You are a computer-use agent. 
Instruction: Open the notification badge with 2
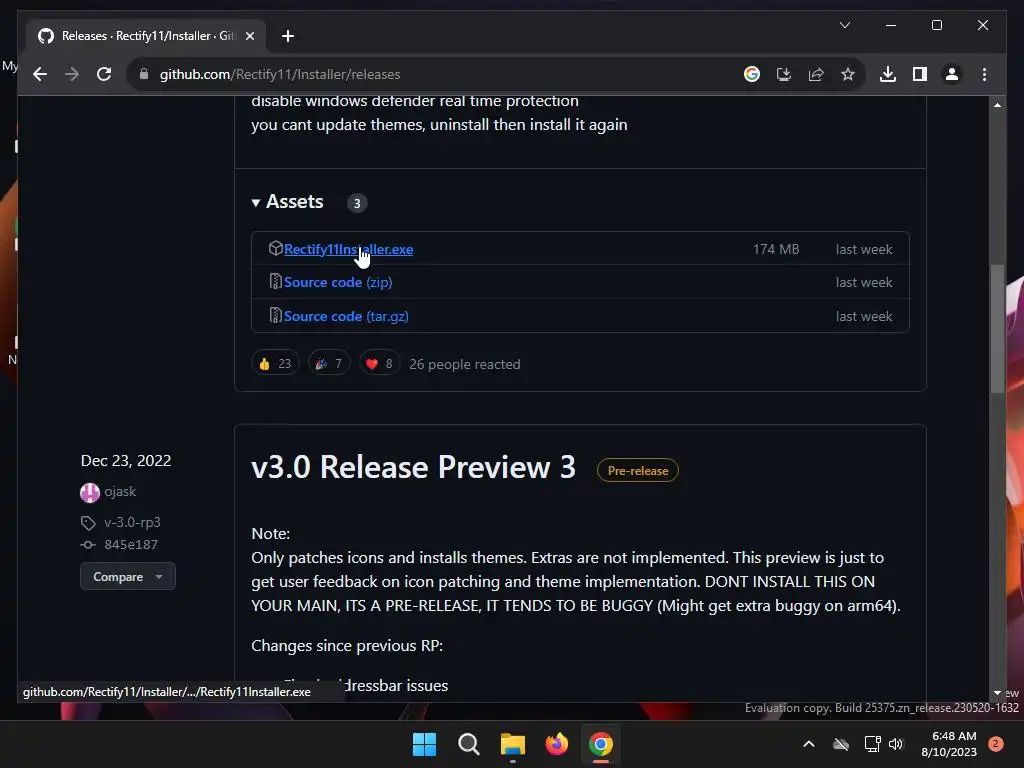995,744
